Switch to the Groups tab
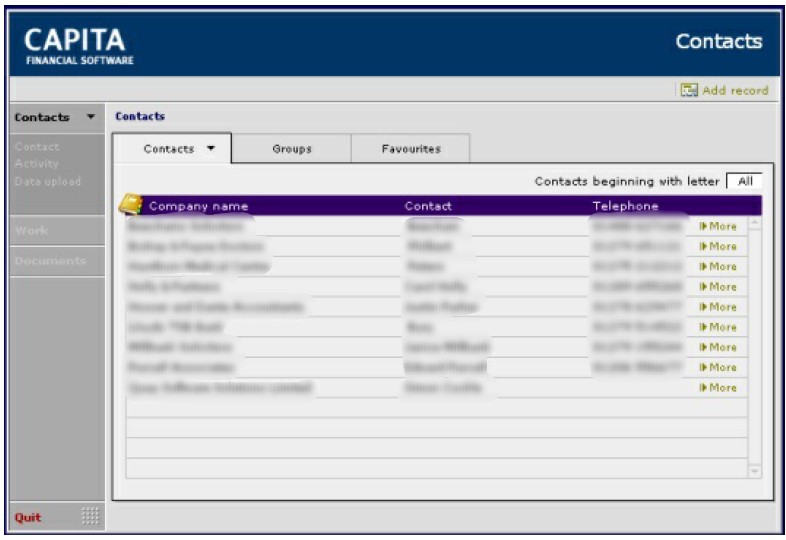Image resolution: width=786 pixels, height=540 pixels. [292, 149]
